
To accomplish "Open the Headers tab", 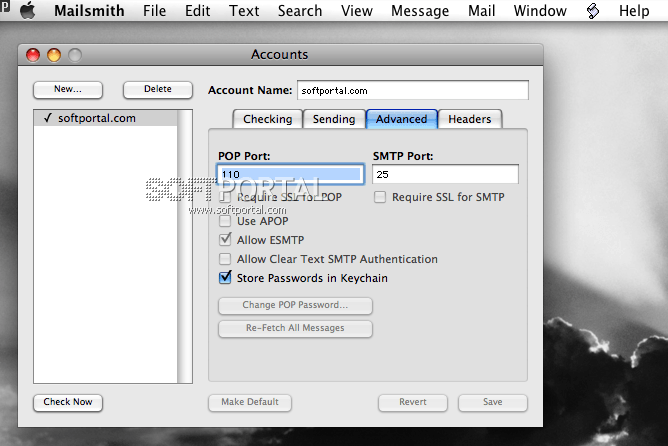I will tap(469, 119).
